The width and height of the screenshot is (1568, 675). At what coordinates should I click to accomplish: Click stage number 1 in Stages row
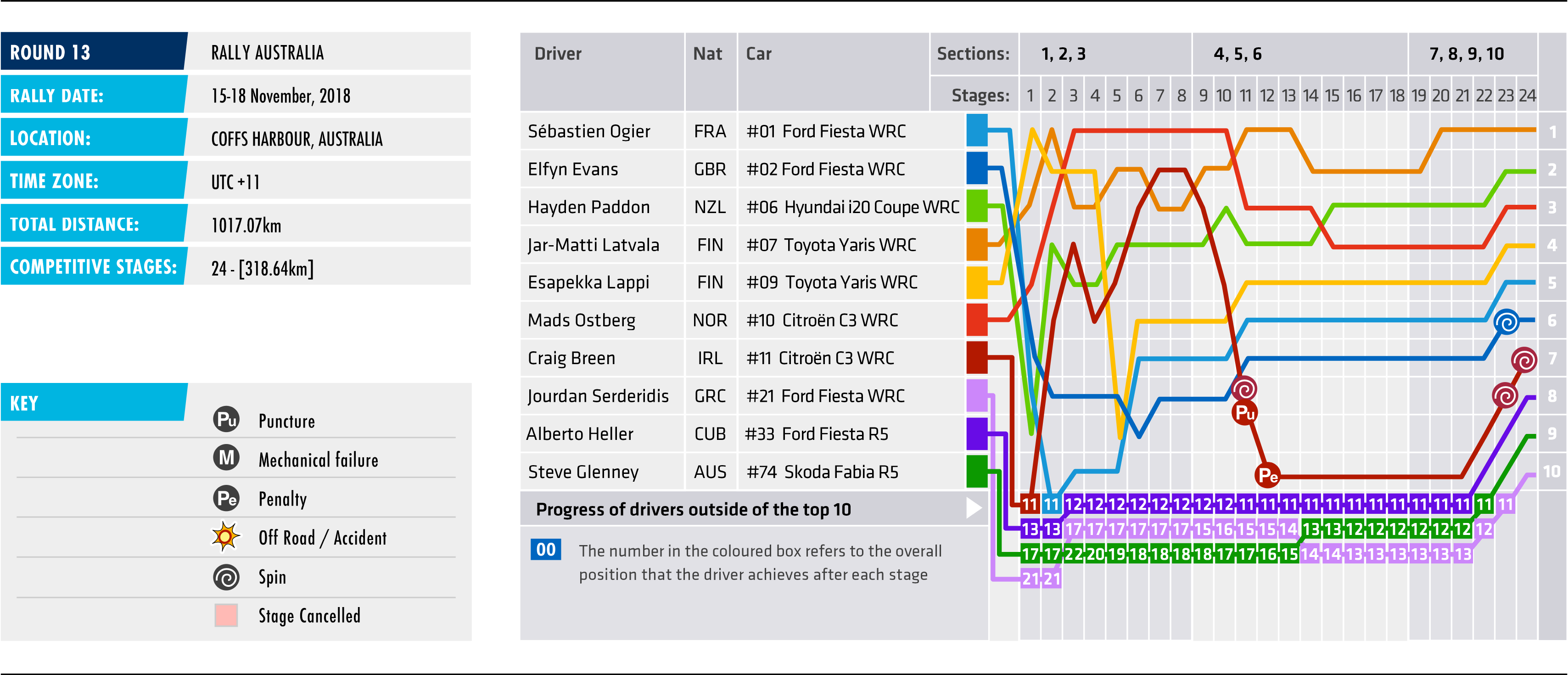coord(1030,96)
